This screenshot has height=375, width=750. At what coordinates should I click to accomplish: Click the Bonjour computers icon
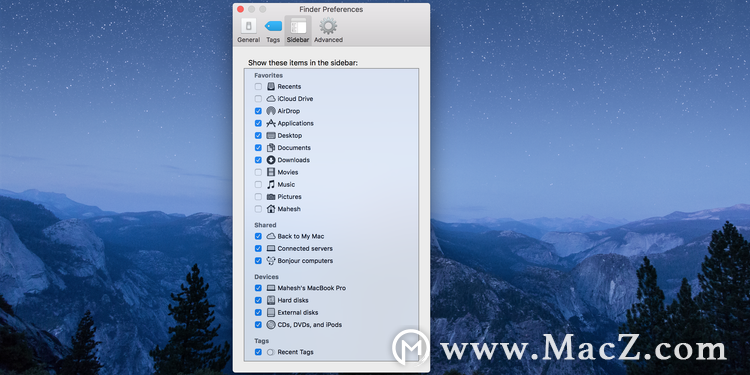point(271,261)
